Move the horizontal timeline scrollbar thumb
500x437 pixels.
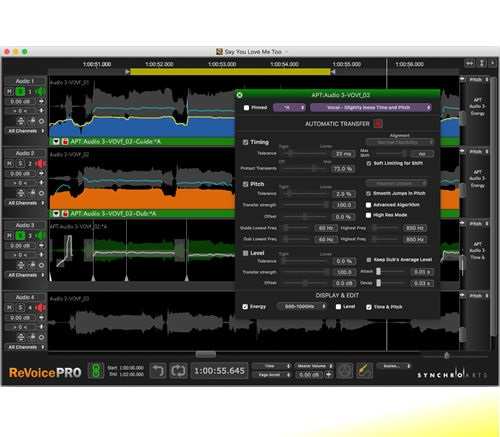coord(206,354)
